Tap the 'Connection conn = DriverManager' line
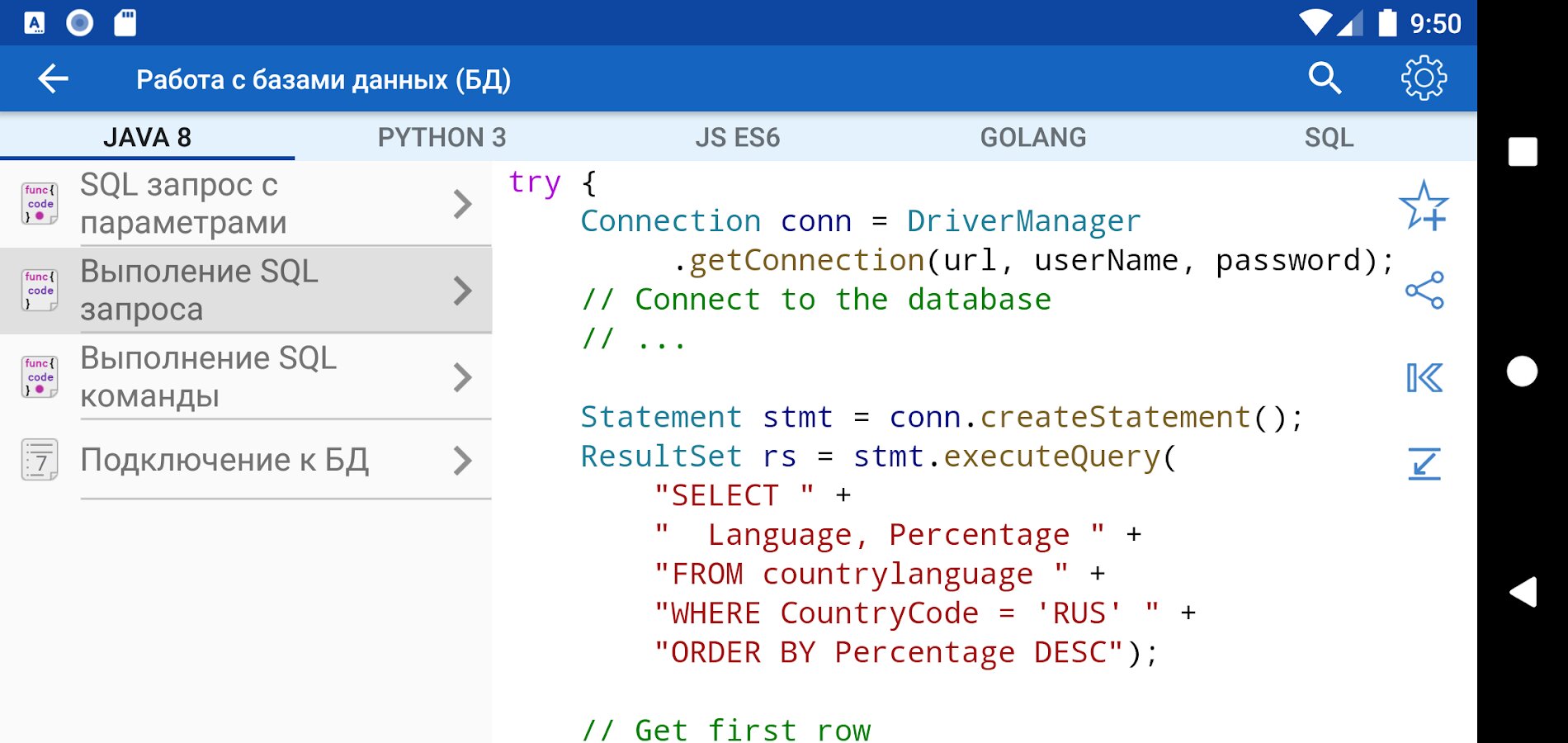Image resolution: width=1568 pixels, height=743 pixels. tap(861, 221)
